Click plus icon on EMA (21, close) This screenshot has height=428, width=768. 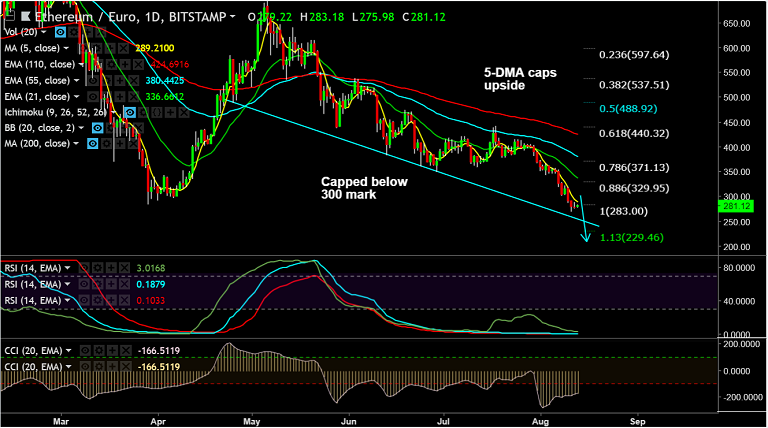tap(120, 96)
